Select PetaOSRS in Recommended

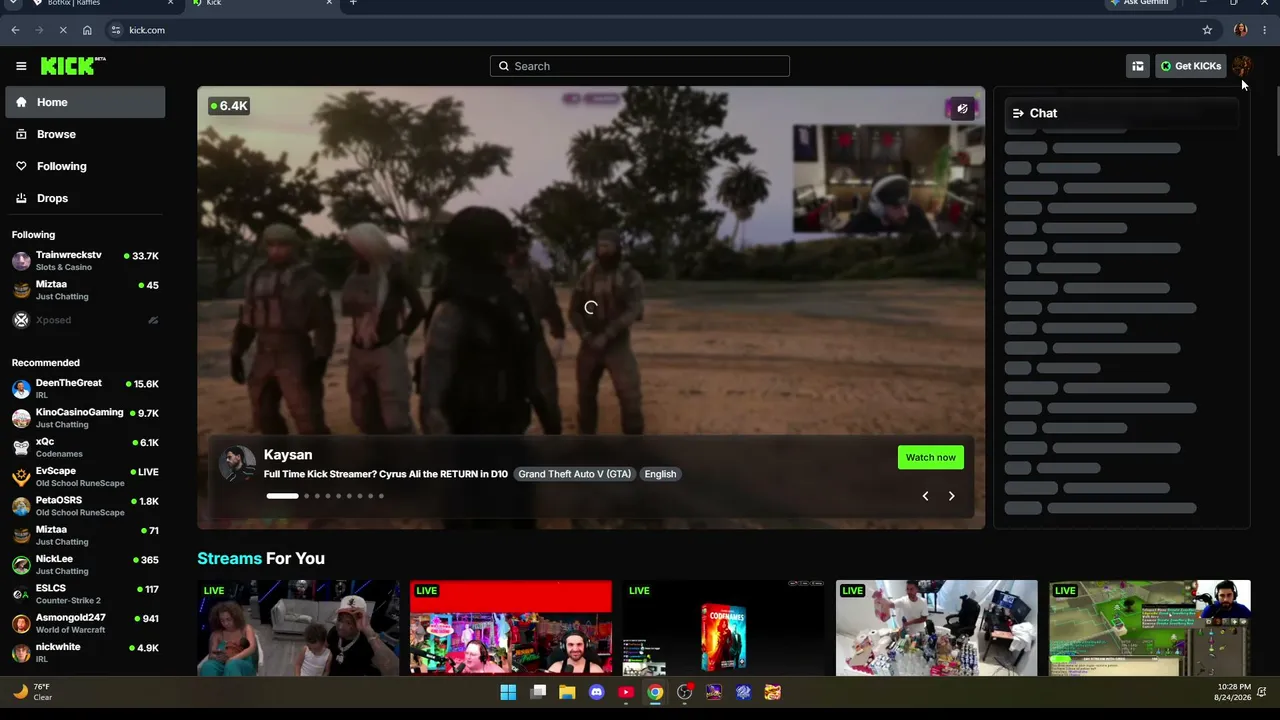pyautogui.click(x=85, y=506)
